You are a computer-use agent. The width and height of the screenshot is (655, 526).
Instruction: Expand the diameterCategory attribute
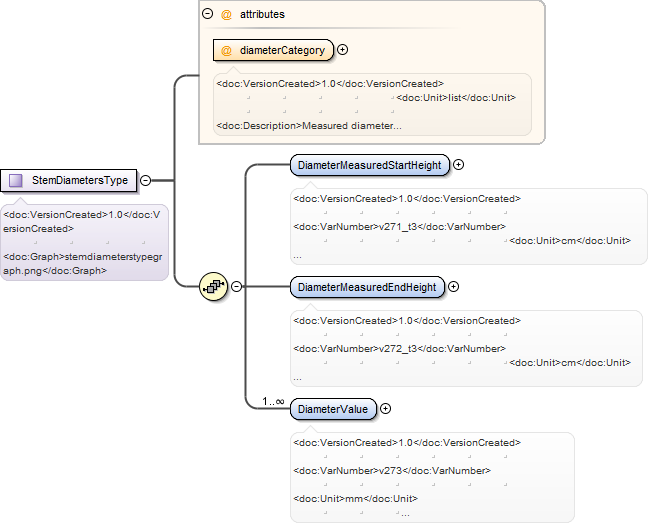pos(343,50)
